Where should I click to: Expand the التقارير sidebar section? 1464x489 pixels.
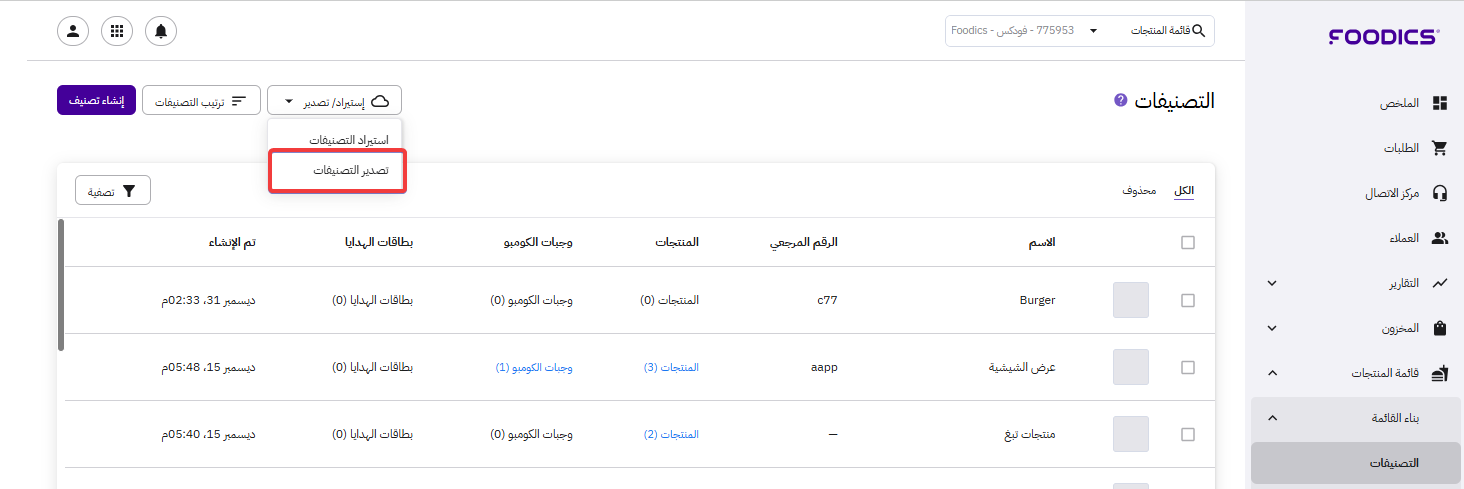pos(1272,283)
